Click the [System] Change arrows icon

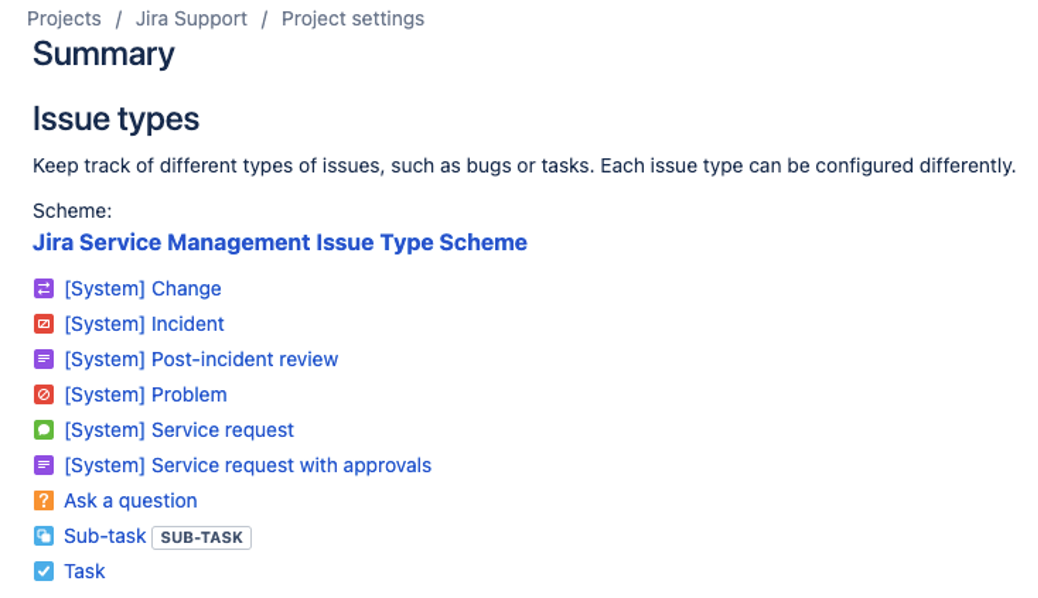click(x=42, y=288)
